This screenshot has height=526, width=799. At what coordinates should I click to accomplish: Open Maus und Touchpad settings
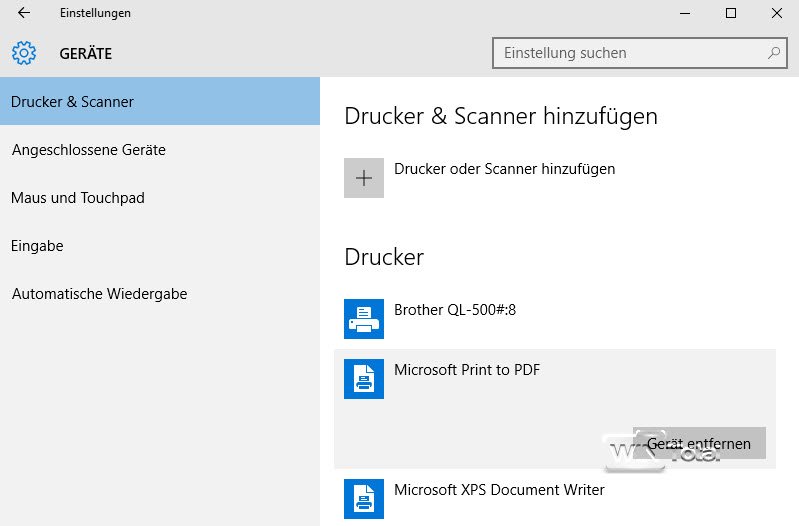(78, 198)
